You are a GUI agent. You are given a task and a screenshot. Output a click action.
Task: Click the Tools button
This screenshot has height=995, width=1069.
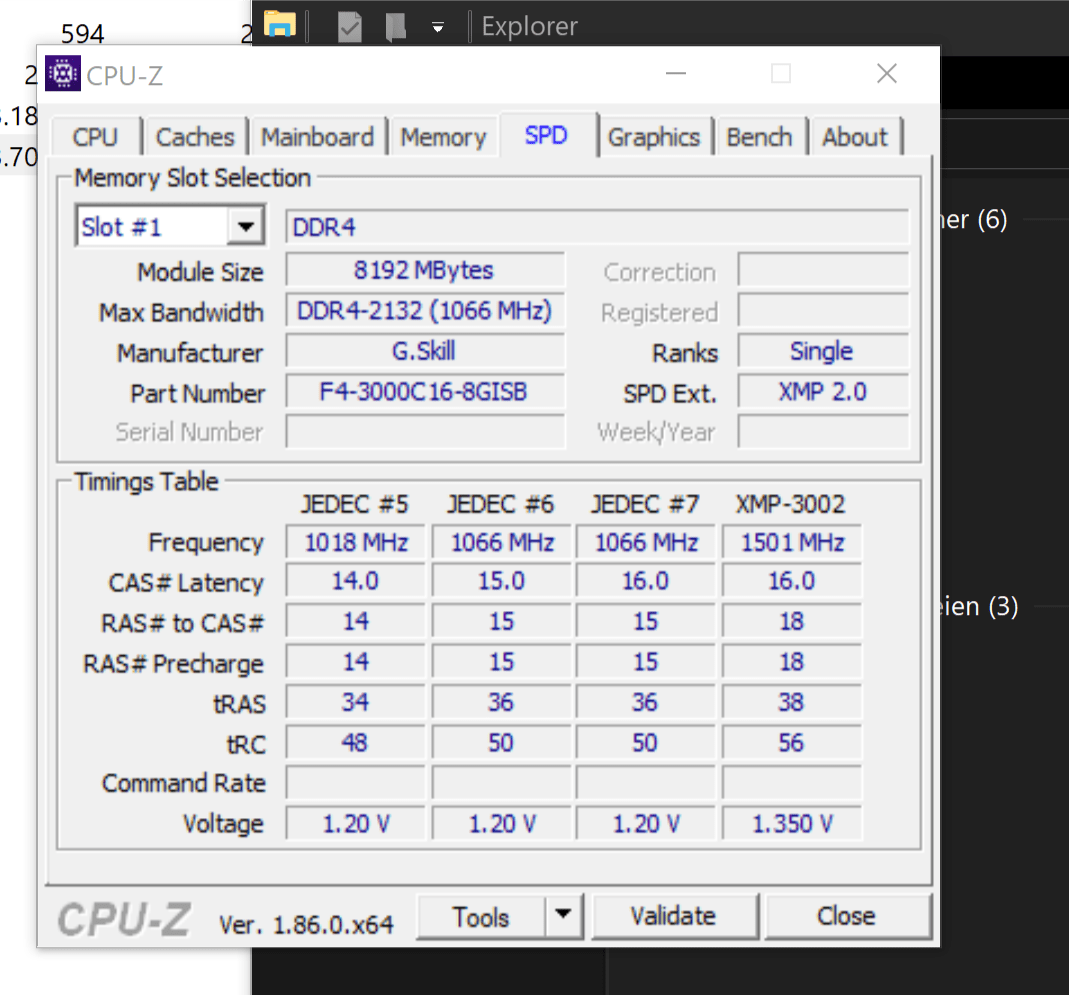click(x=481, y=917)
